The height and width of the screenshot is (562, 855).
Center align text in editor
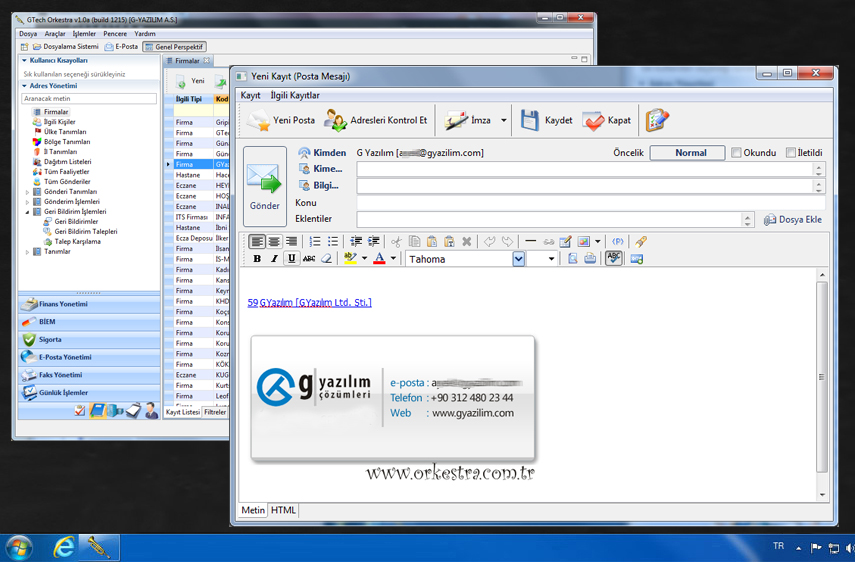click(274, 241)
